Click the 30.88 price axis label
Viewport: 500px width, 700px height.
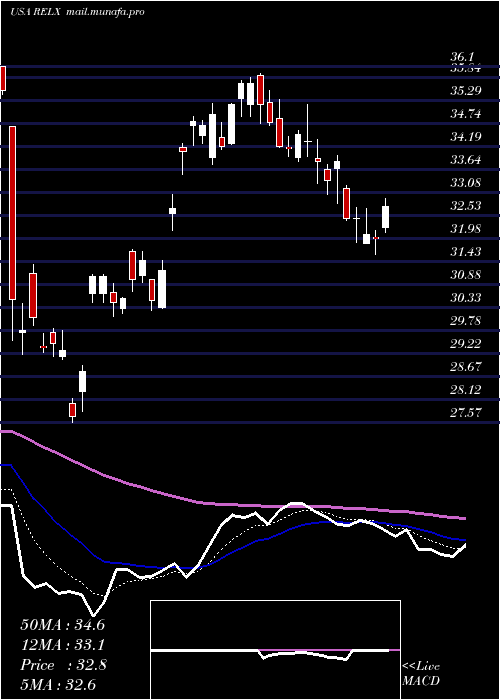(x=466, y=275)
